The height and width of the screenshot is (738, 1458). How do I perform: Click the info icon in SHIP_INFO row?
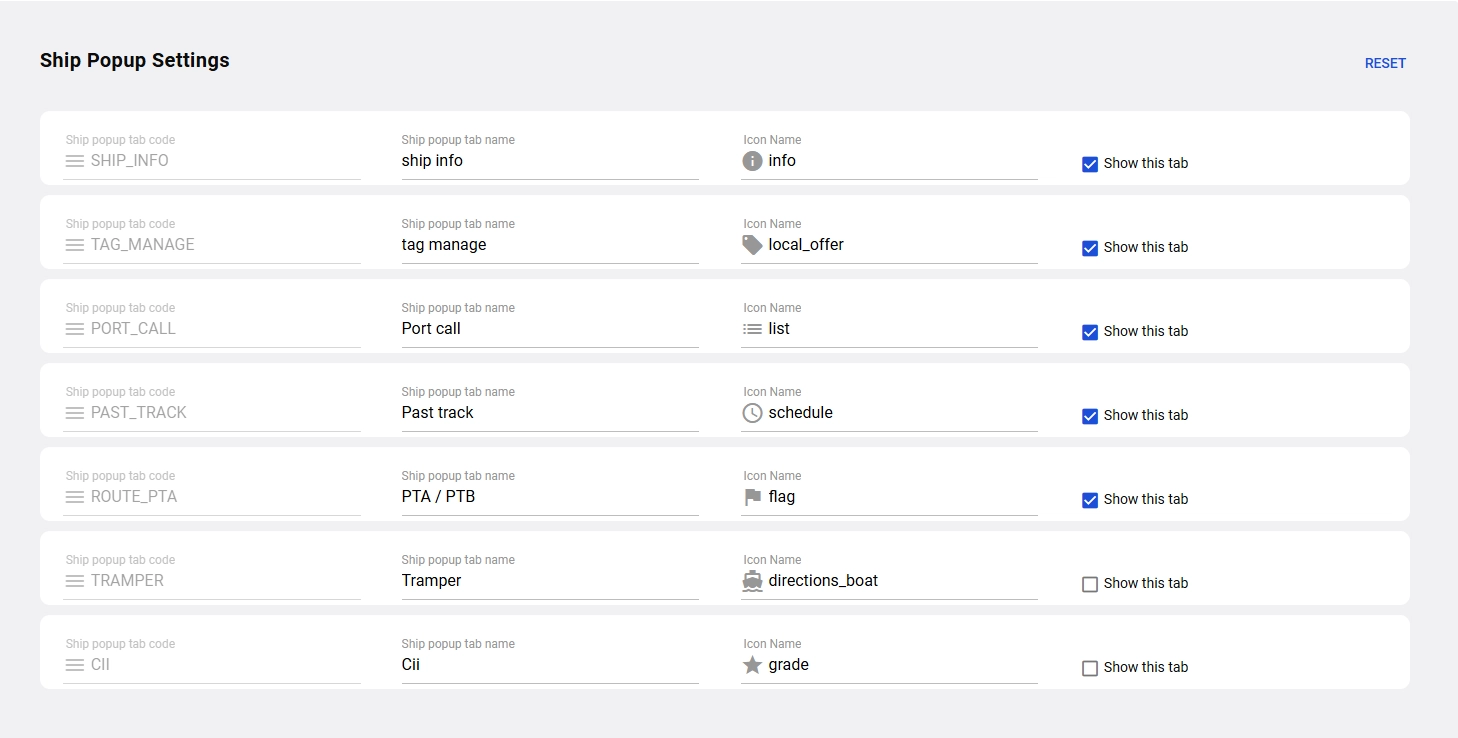click(752, 161)
